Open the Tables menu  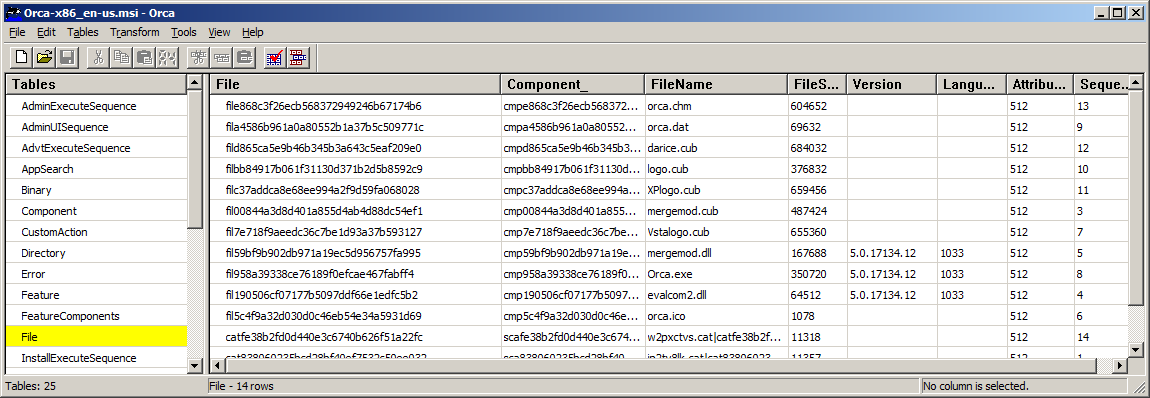pyautogui.click(x=83, y=32)
